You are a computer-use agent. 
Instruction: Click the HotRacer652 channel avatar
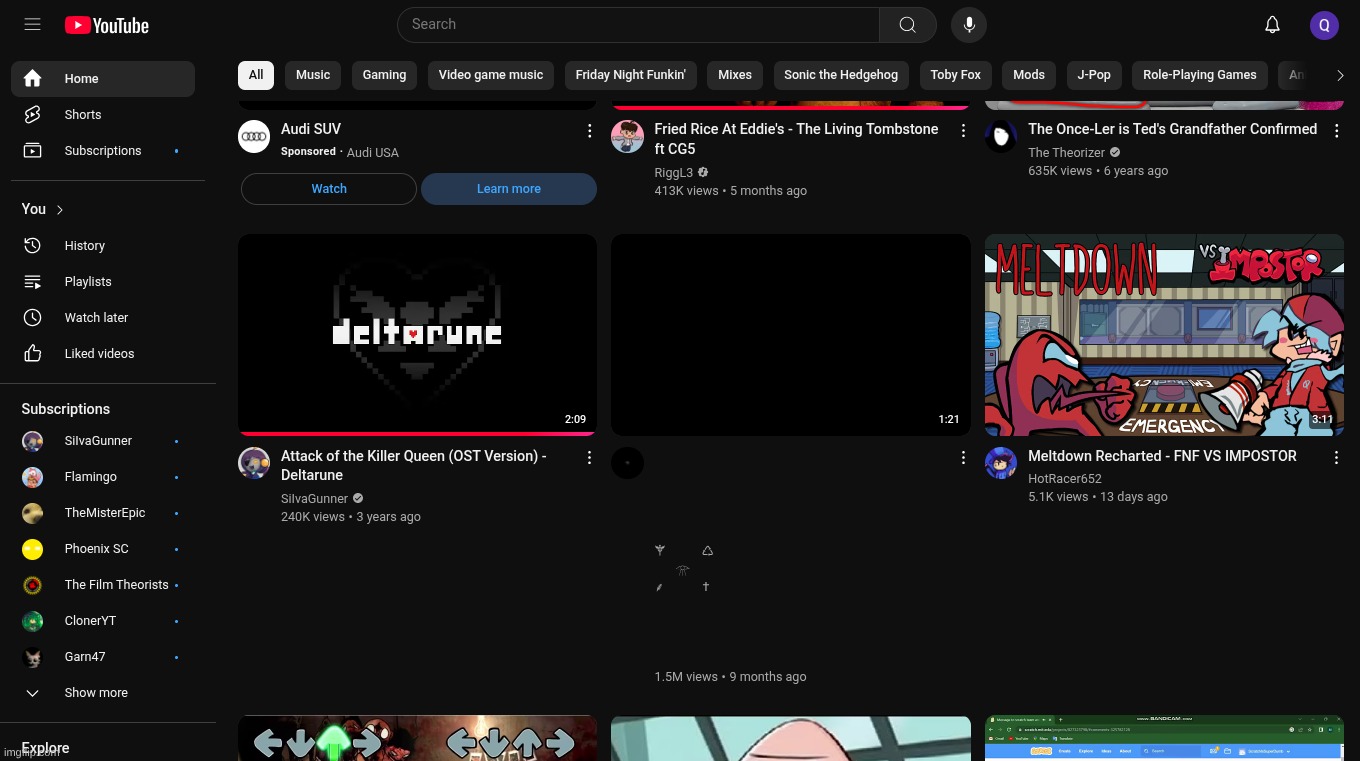pos(1001,463)
